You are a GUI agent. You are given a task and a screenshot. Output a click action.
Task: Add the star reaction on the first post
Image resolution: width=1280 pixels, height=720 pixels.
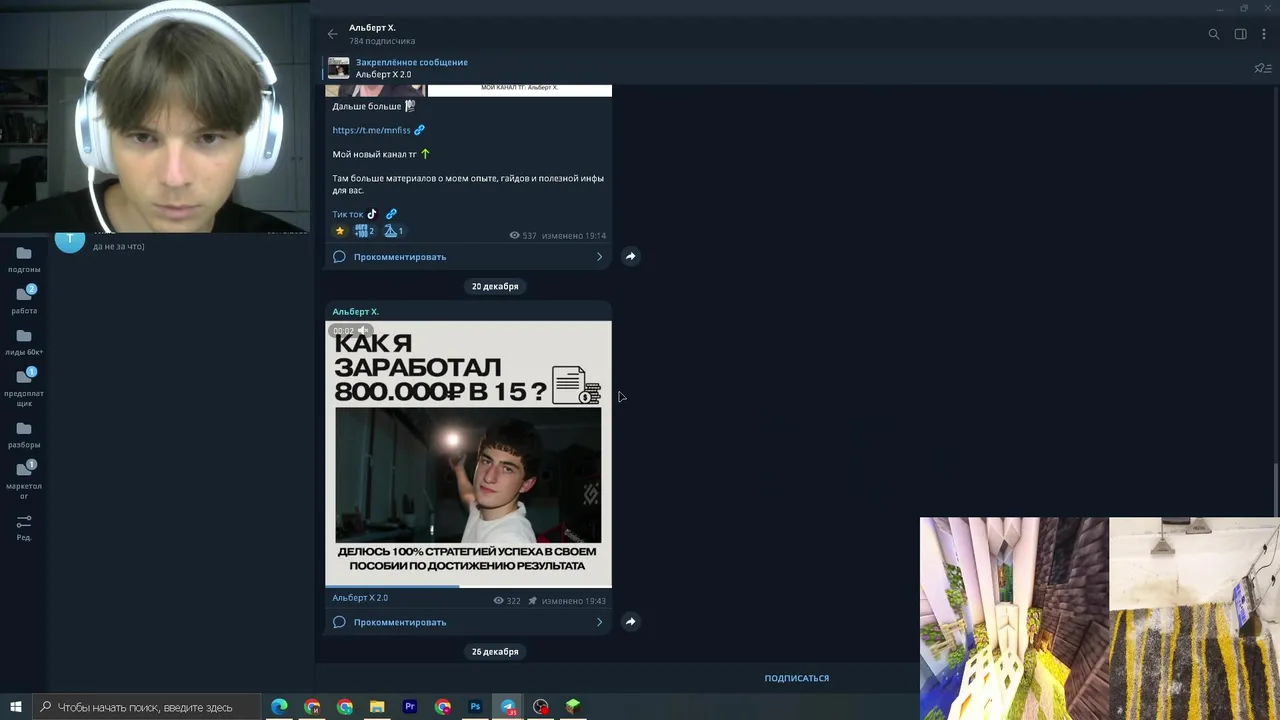[x=340, y=231]
